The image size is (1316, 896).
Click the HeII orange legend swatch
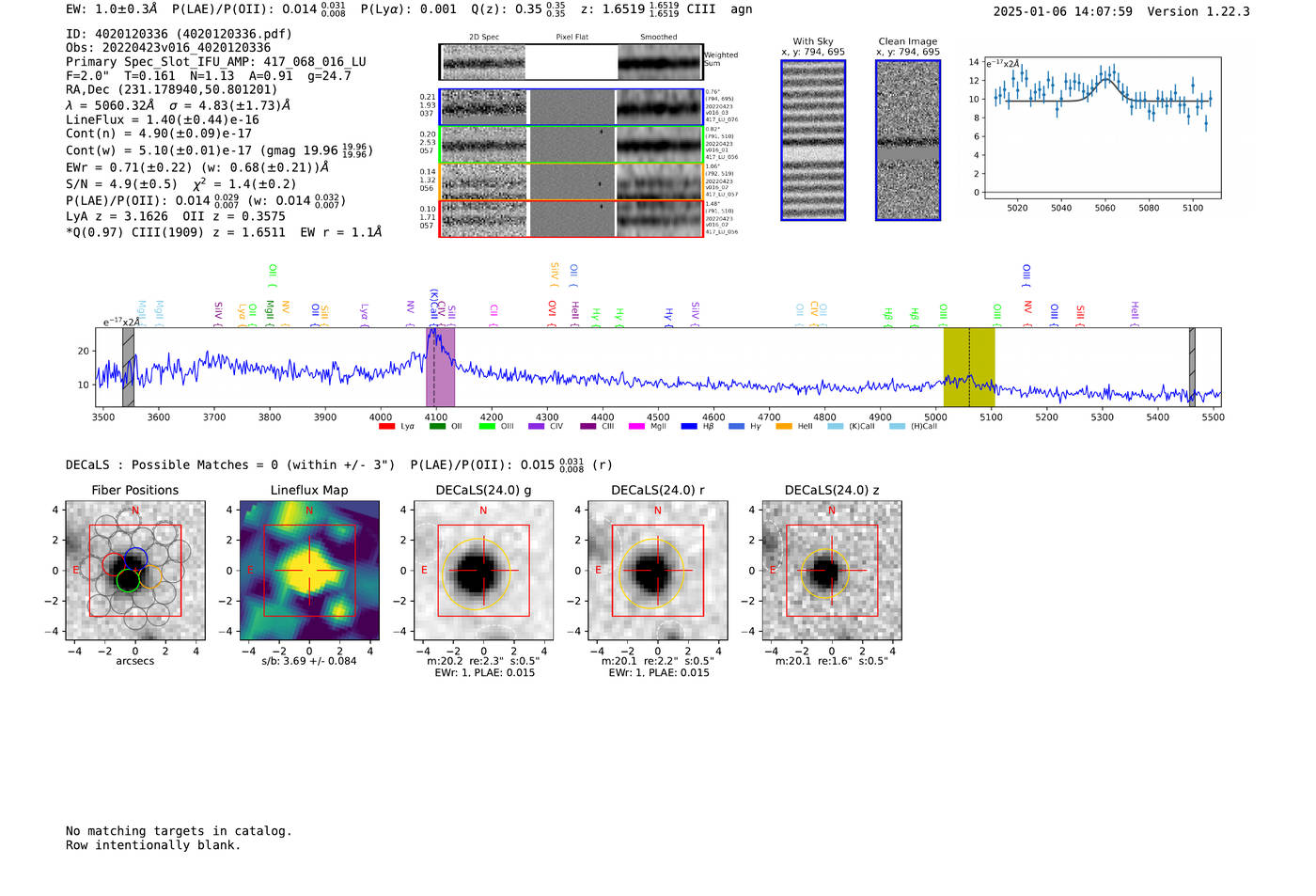tap(784, 427)
